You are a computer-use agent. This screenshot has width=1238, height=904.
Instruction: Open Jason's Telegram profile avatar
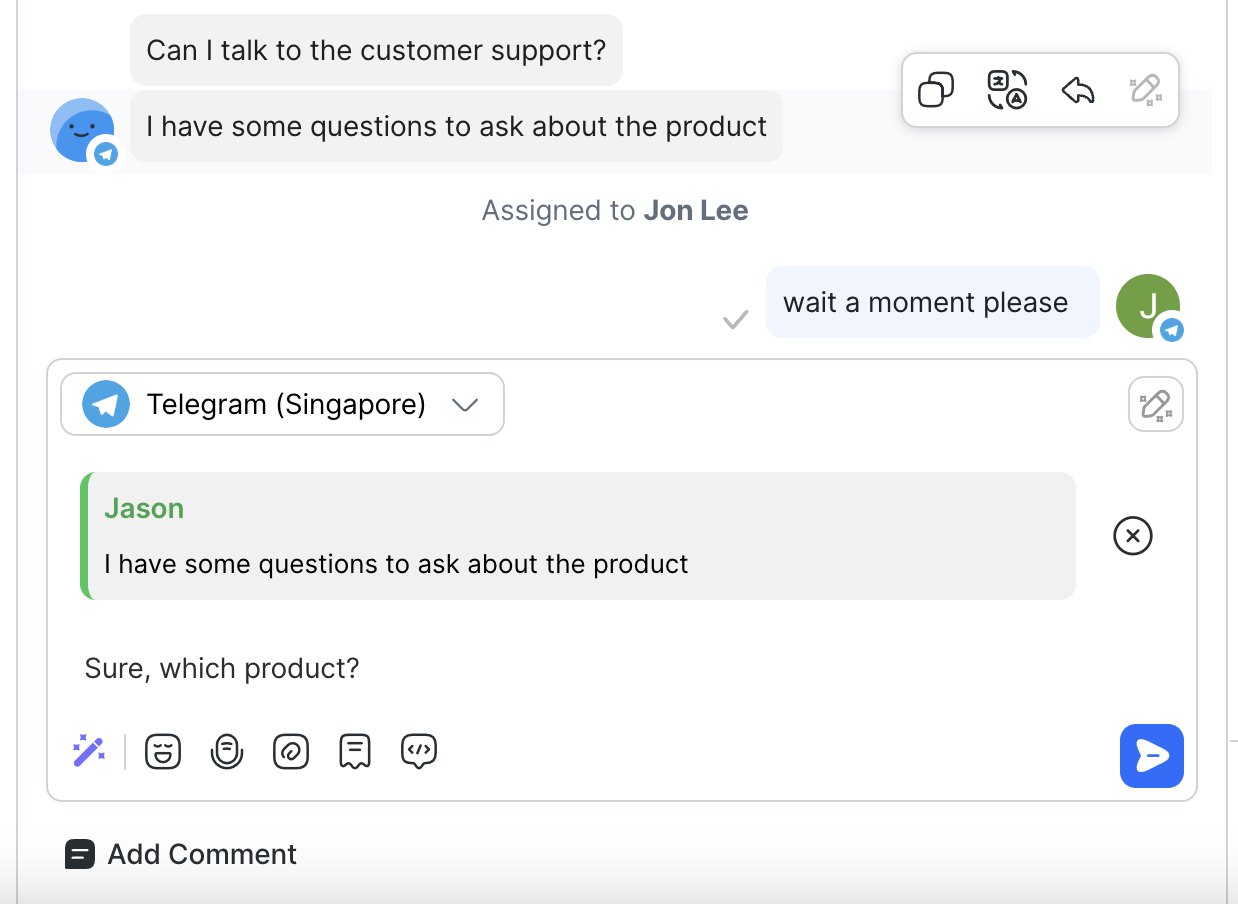pyautogui.click(x=84, y=130)
